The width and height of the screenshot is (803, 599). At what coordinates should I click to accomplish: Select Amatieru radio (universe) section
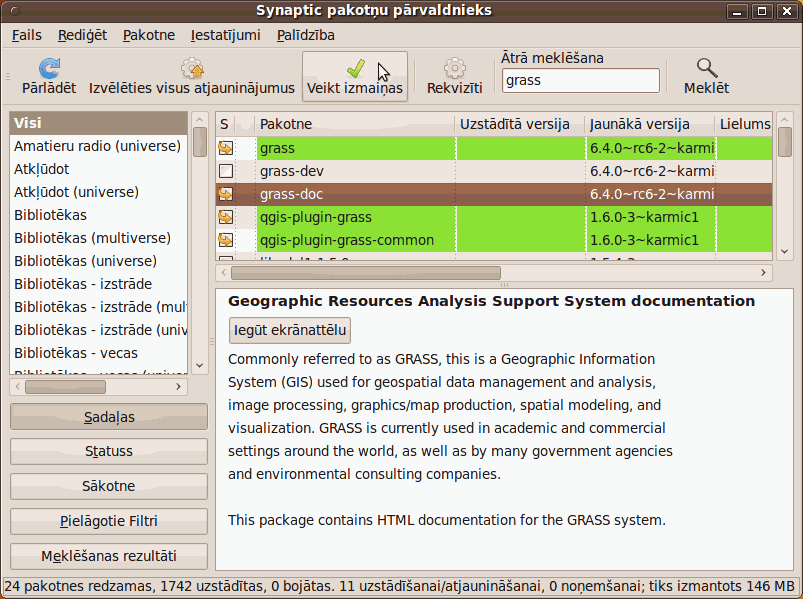tap(98, 146)
